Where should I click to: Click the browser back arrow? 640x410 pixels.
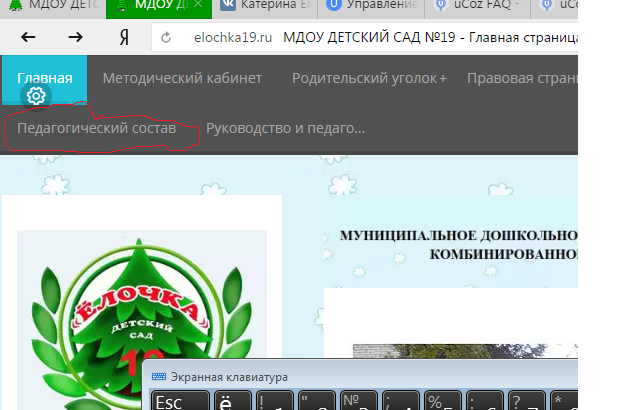[29, 38]
